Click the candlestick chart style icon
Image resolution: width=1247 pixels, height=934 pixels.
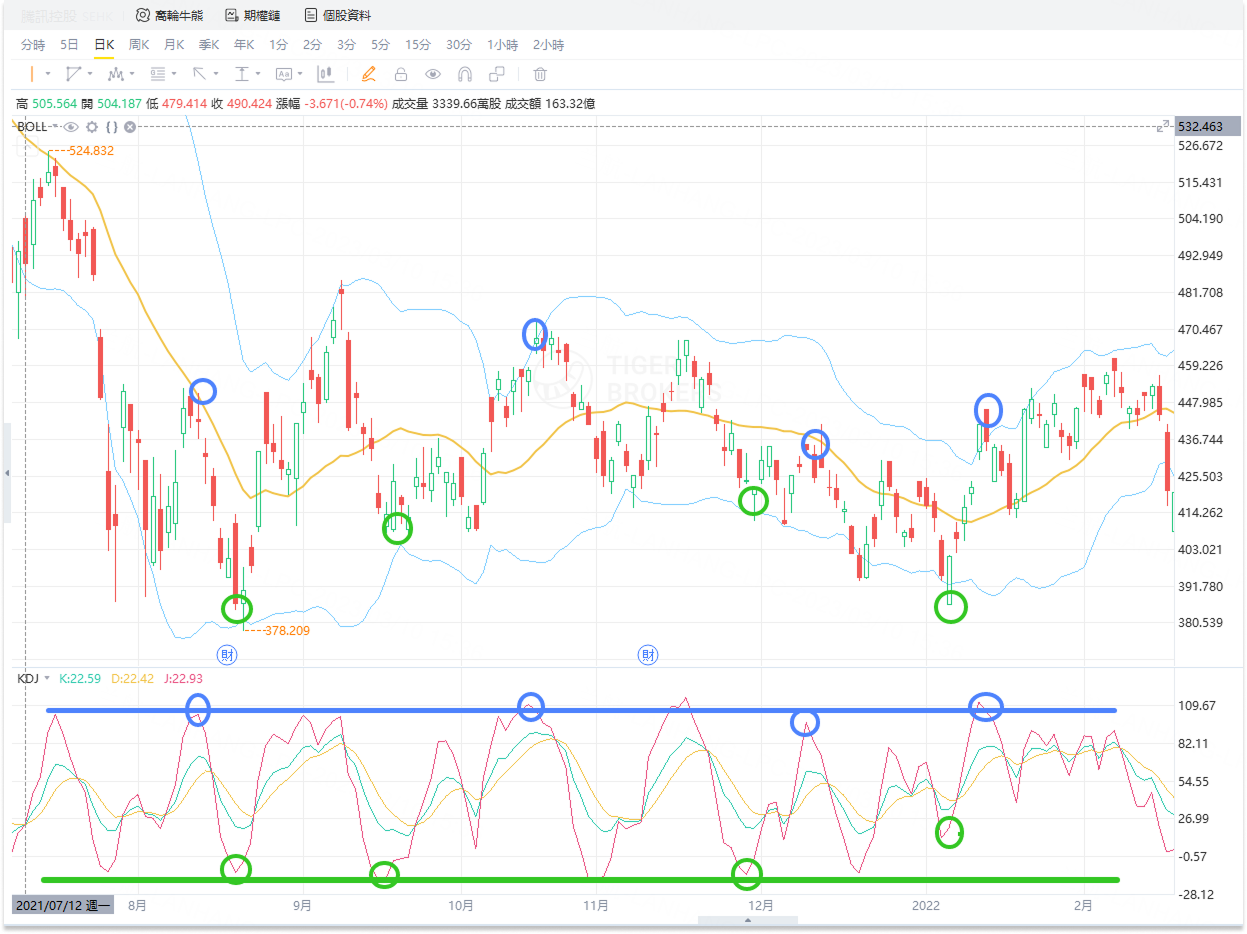(x=325, y=74)
